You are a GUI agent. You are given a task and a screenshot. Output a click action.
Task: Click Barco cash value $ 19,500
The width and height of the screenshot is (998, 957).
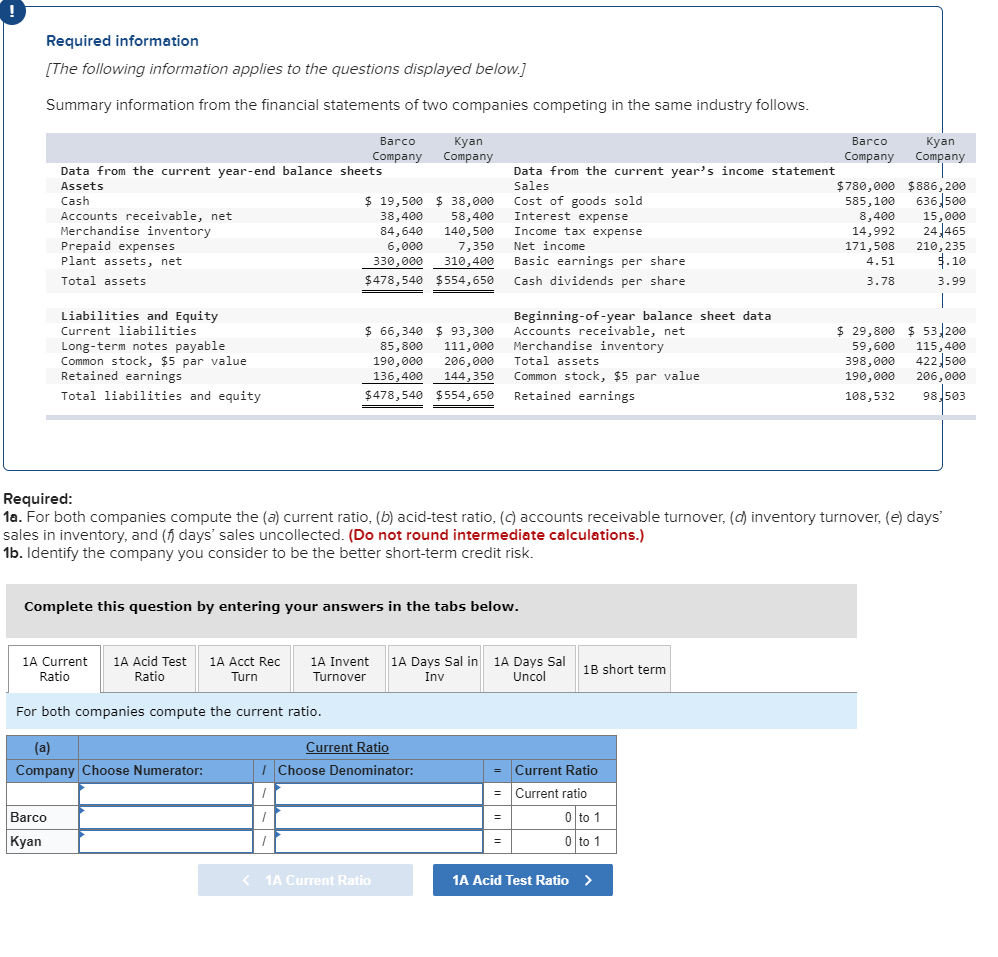click(393, 201)
